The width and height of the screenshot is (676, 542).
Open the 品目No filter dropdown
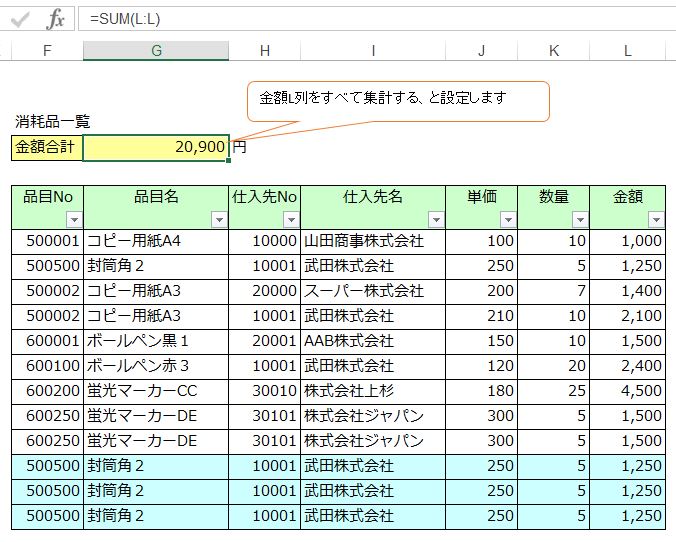(74, 220)
